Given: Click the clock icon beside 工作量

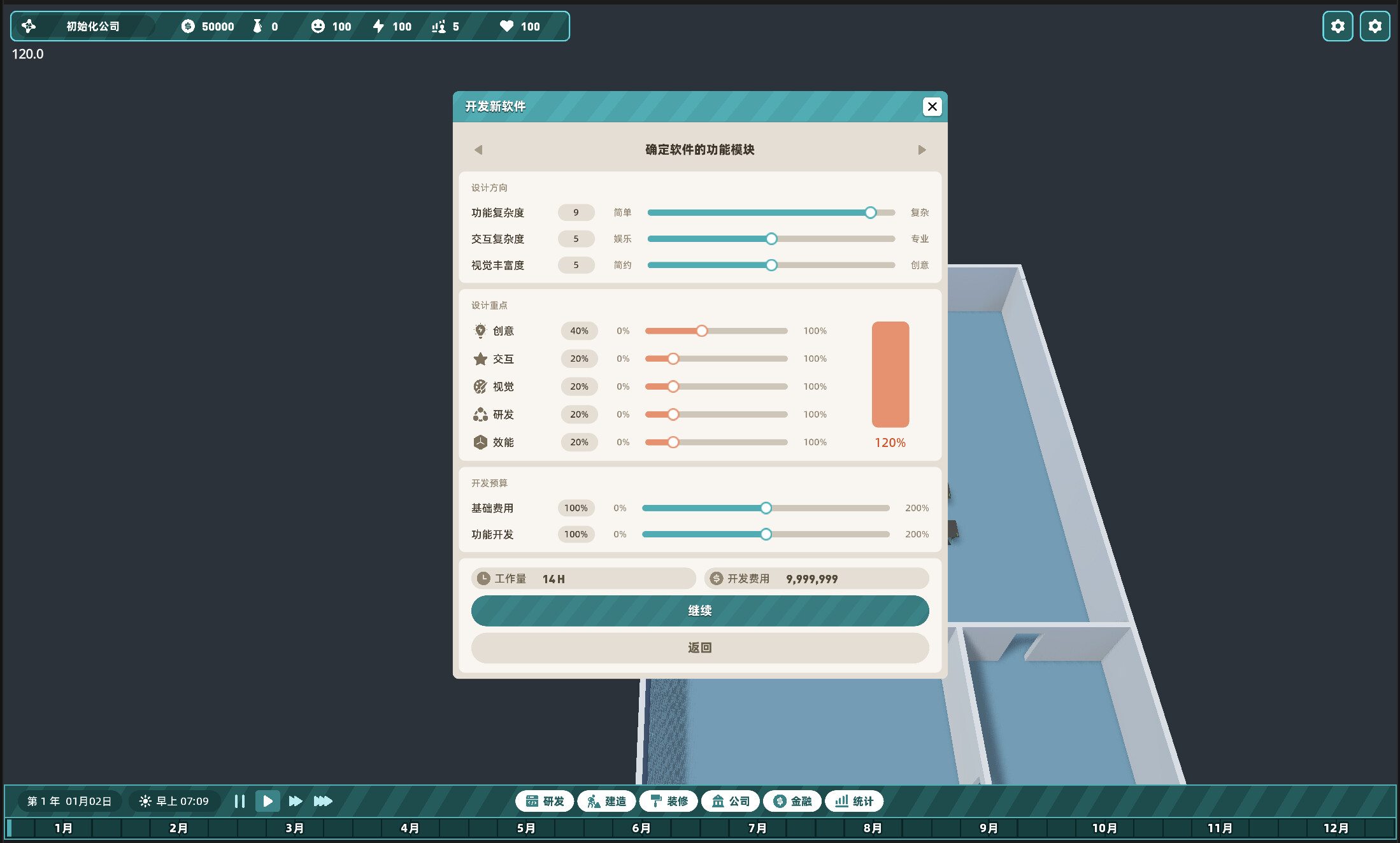Looking at the screenshot, I should tap(483, 578).
